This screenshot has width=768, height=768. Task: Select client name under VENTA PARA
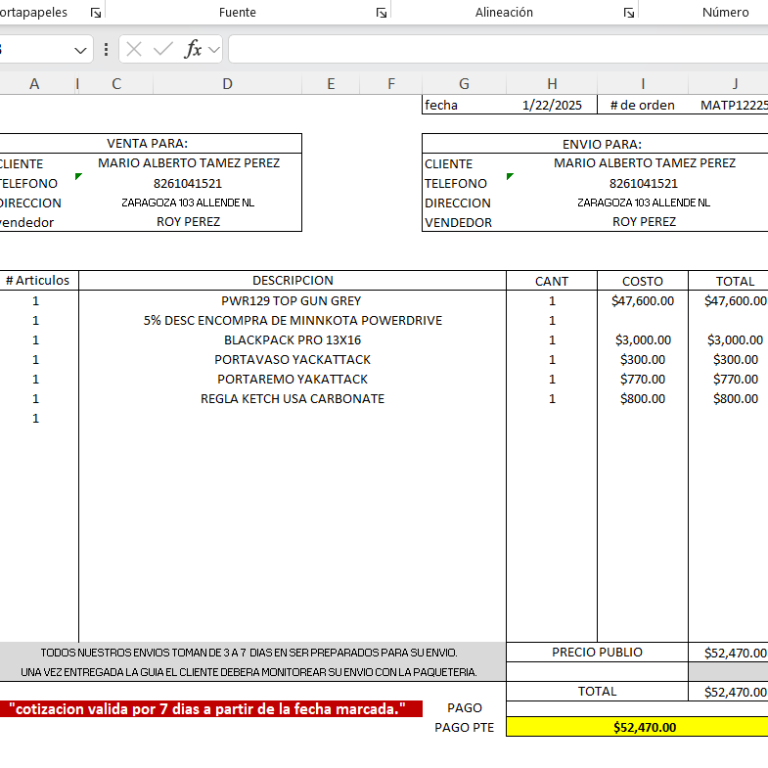pyautogui.click(x=189, y=163)
